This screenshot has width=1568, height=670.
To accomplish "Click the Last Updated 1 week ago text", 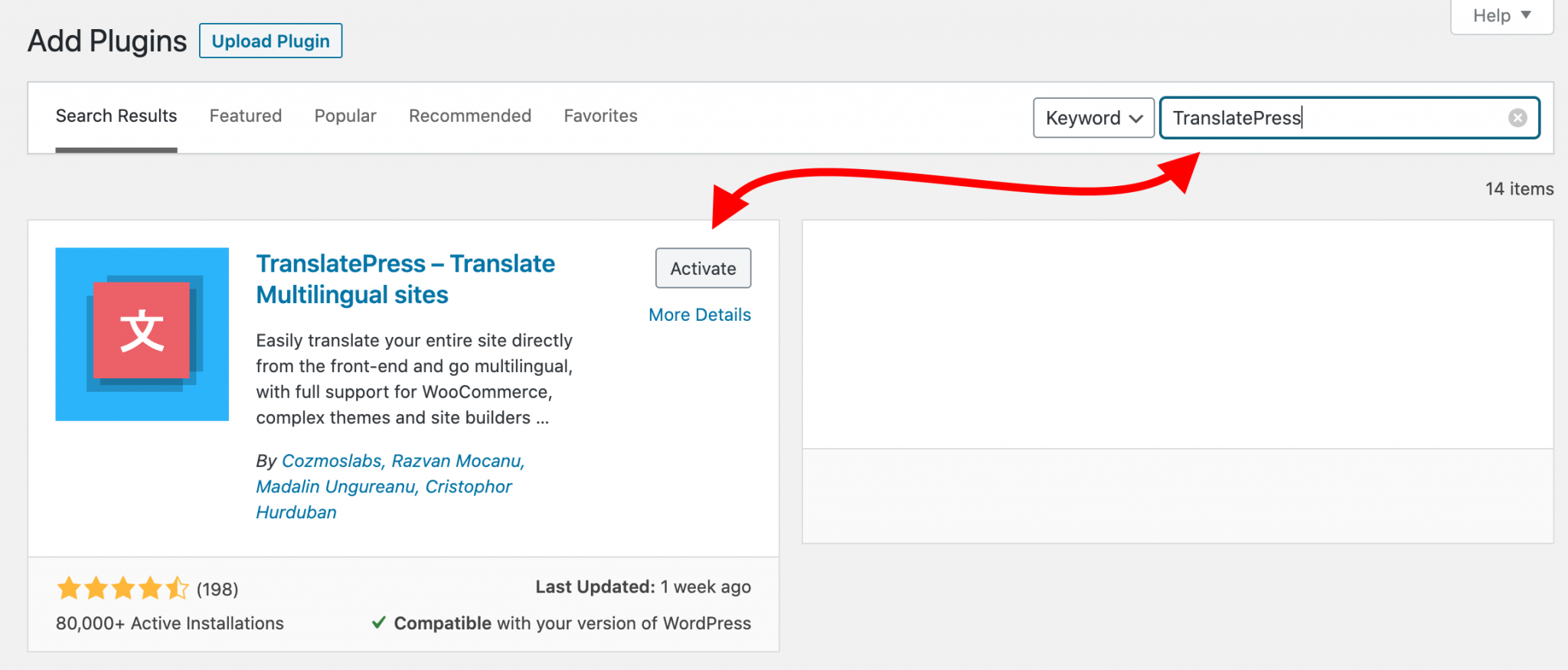I will click(x=643, y=587).
